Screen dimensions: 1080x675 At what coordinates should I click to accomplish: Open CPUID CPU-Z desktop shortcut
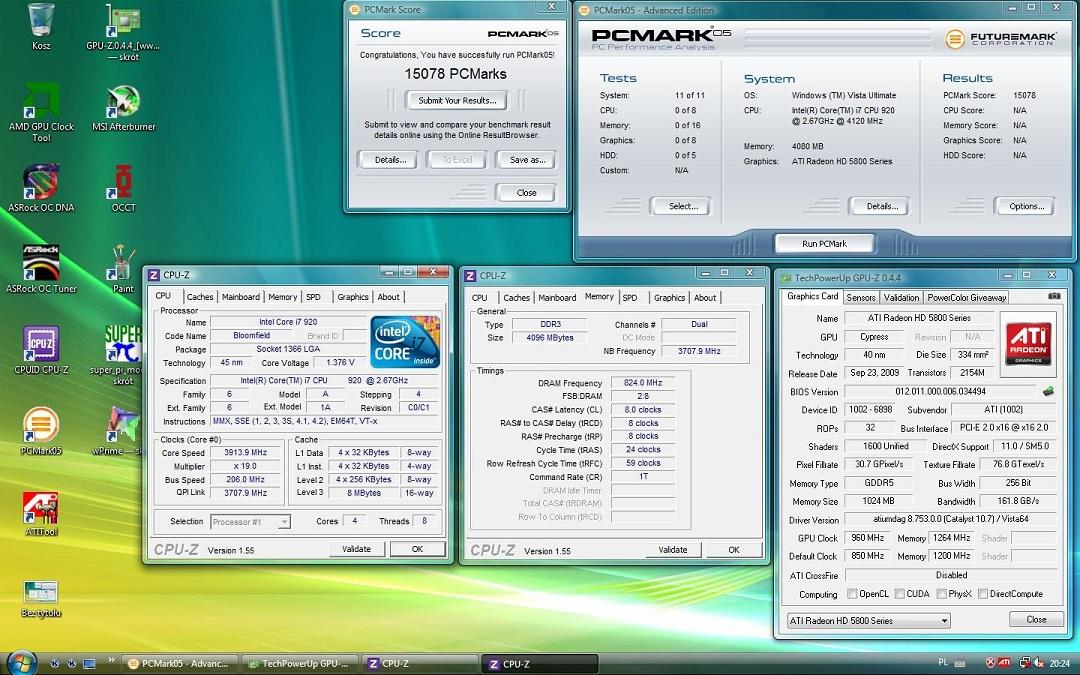point(41,350)
